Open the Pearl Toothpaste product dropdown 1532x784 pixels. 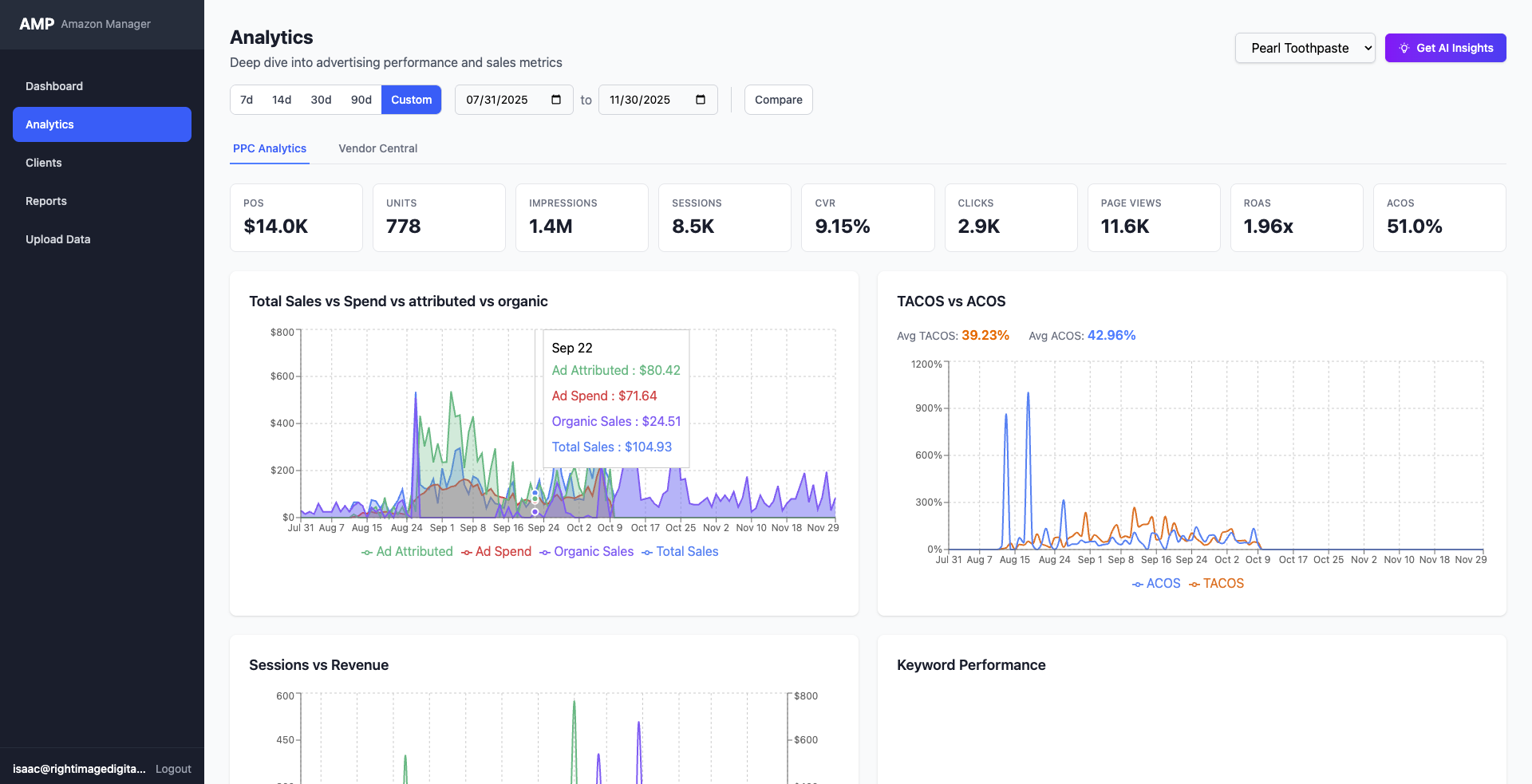coord(1305,48)
